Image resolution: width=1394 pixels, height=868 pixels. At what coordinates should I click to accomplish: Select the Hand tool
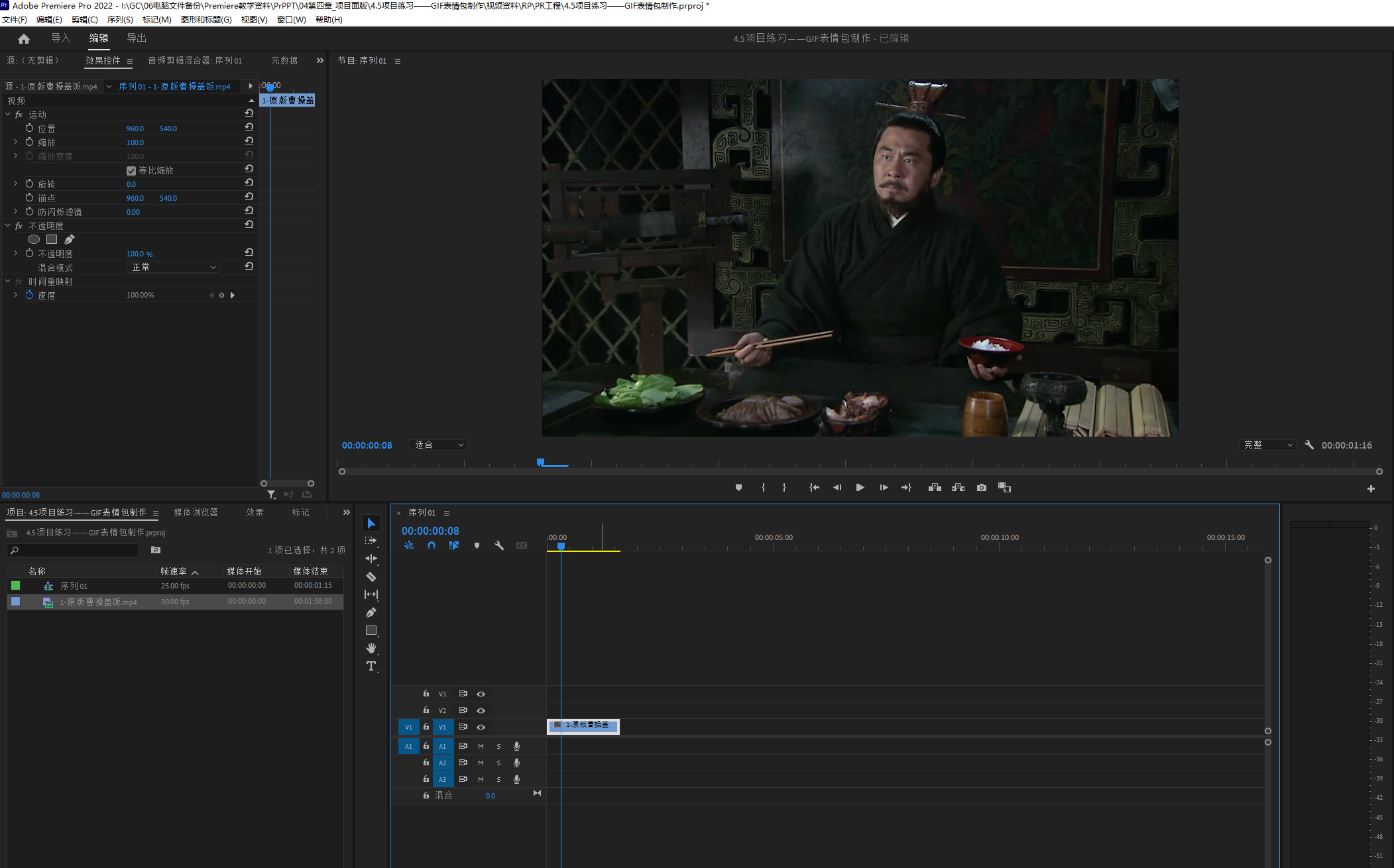click(371, 648)
